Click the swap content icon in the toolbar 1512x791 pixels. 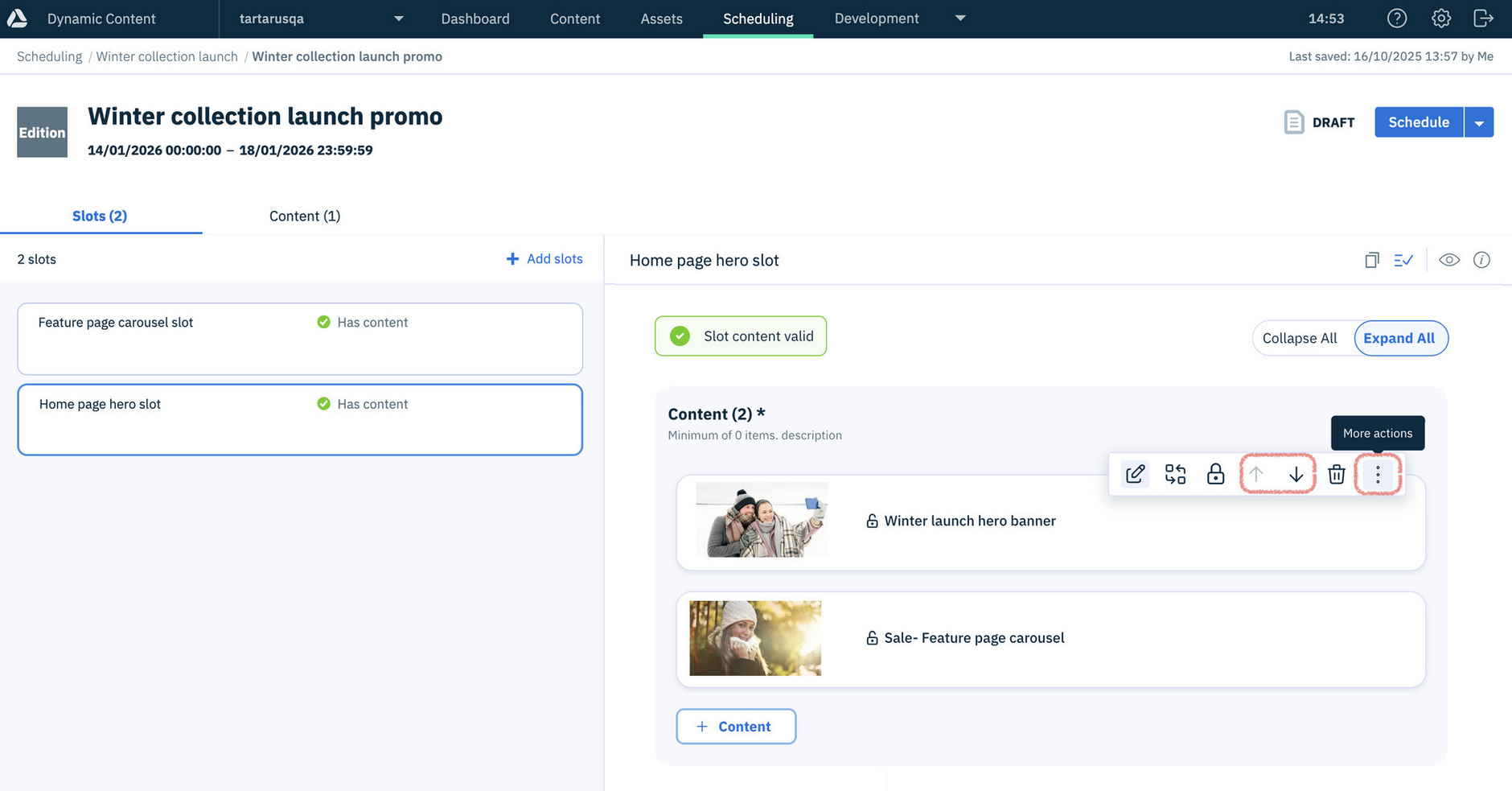1175,474
